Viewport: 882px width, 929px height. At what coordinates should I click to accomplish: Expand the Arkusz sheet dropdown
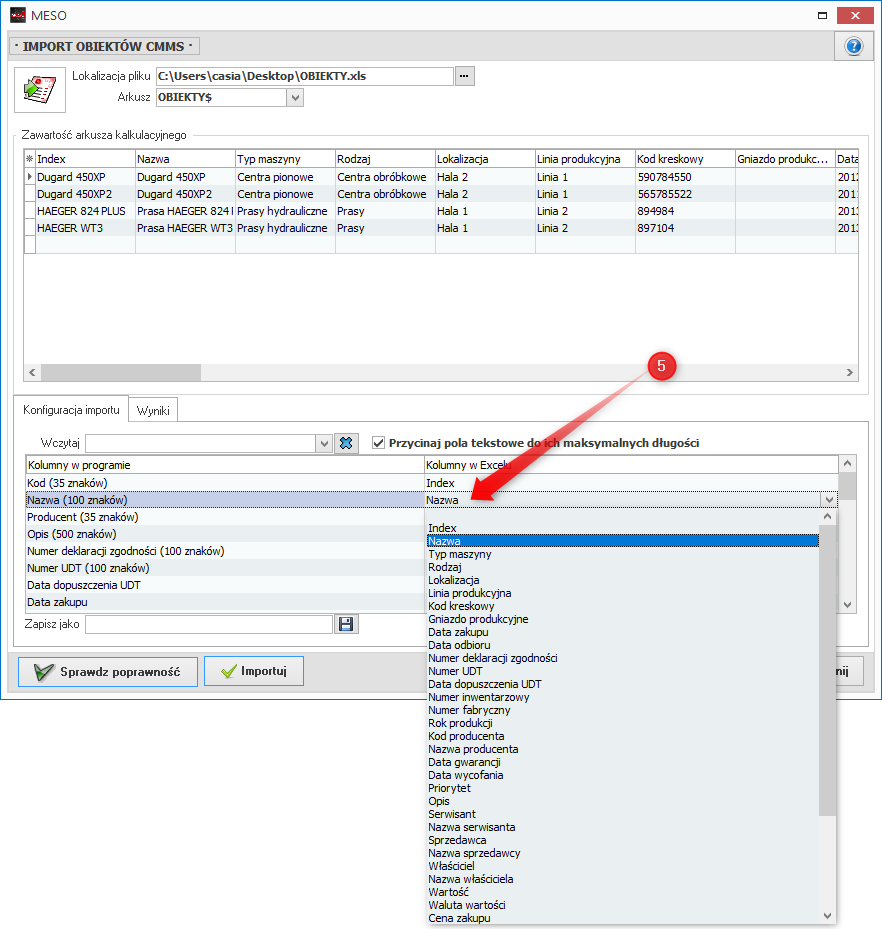(x=294, y=97)
